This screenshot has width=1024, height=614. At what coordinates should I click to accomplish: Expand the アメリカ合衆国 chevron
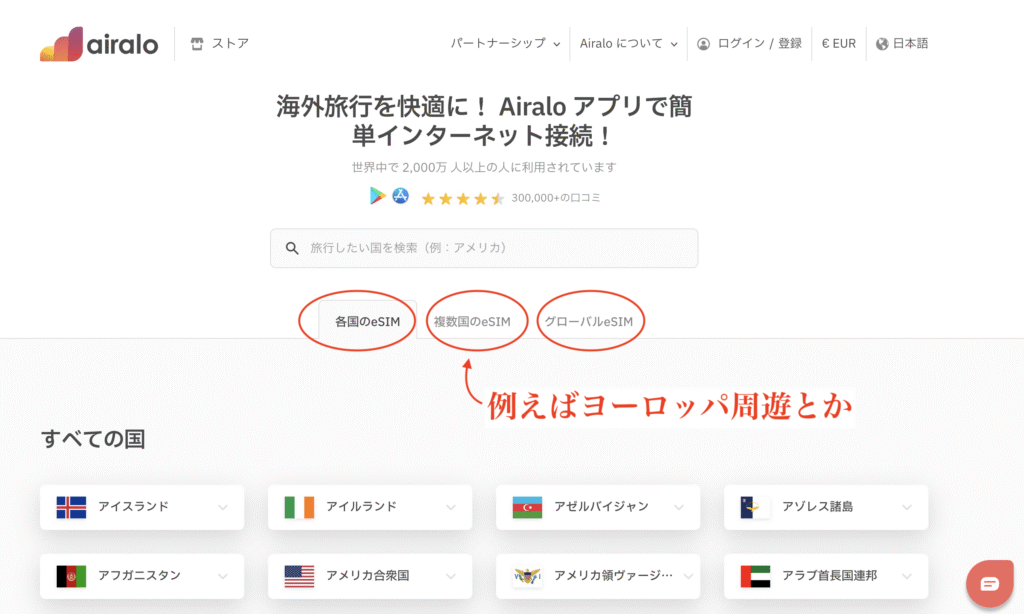pyautogui.click(x=451, y=576)
